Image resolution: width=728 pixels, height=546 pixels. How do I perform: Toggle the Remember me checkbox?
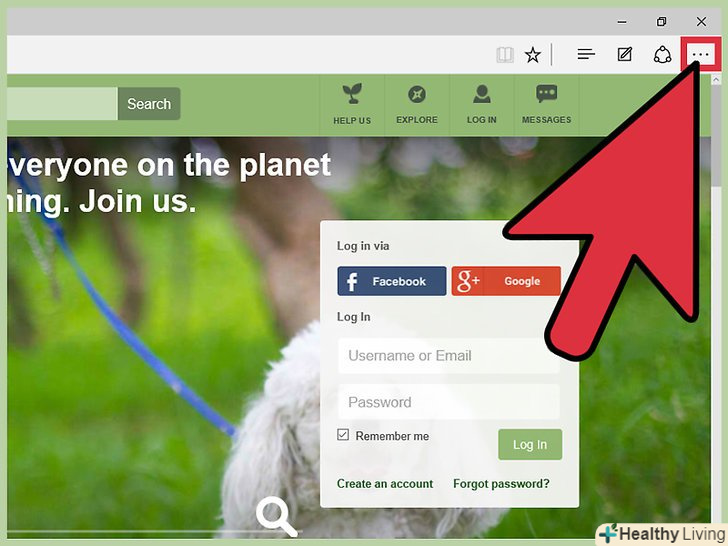click(x=343, y=435)
